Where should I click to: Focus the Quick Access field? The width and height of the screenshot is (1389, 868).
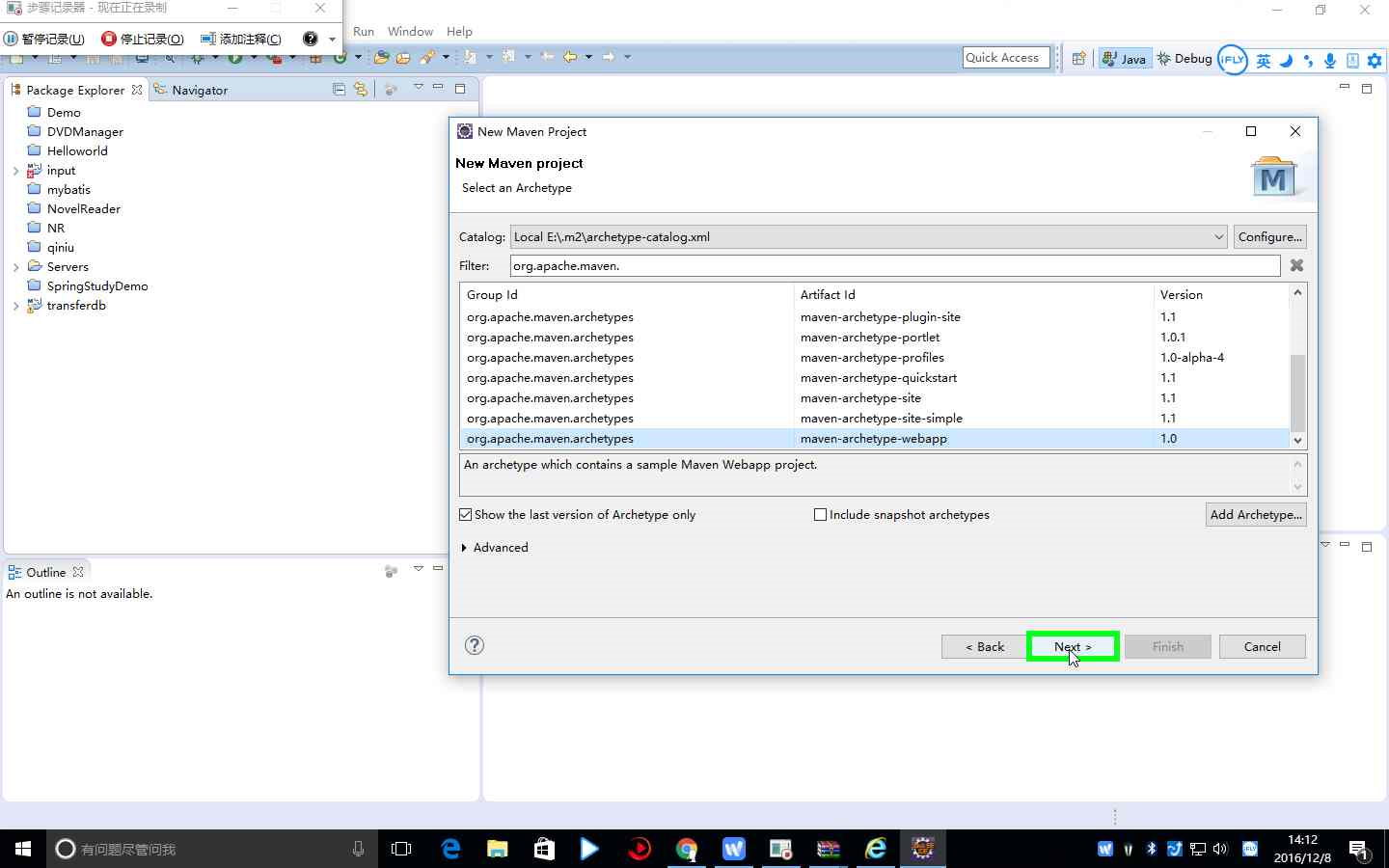tap(1006, 58)
